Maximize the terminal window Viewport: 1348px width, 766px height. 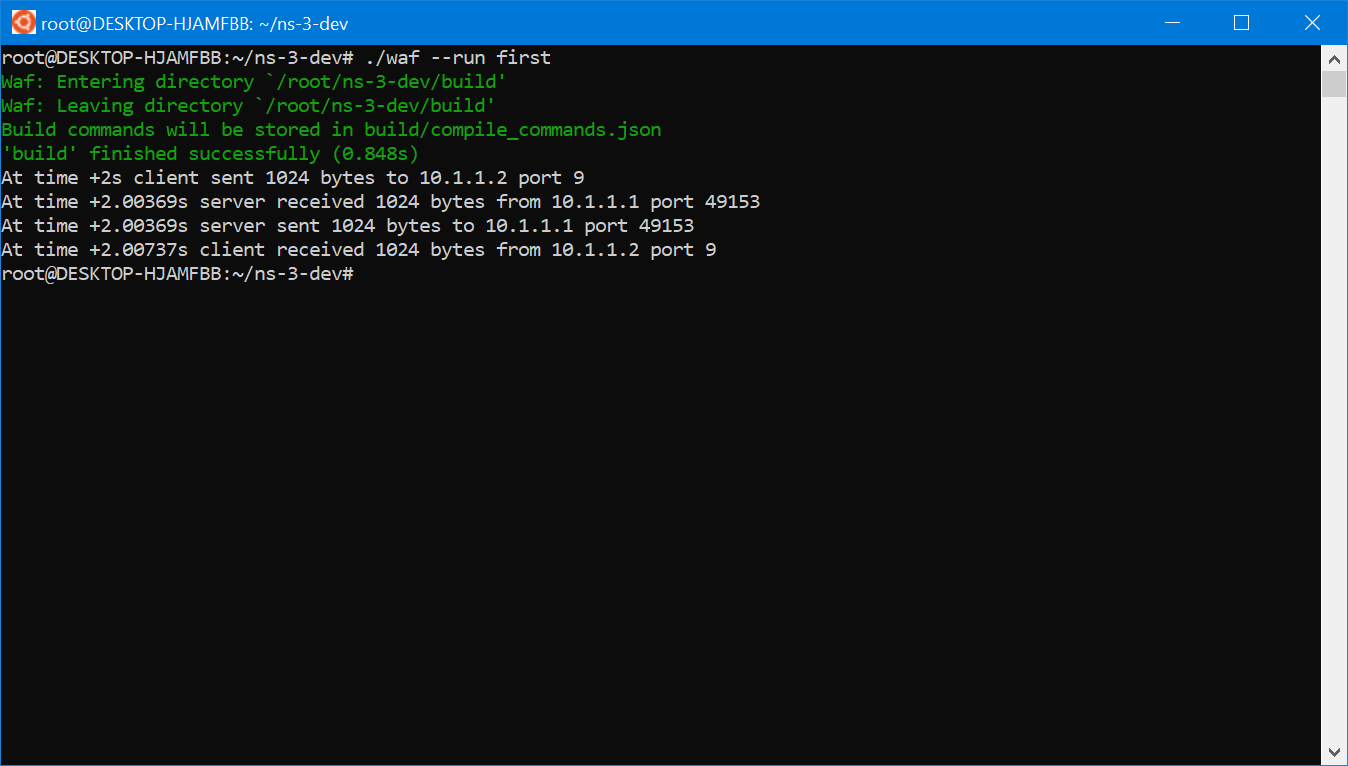click(1241, 22)
